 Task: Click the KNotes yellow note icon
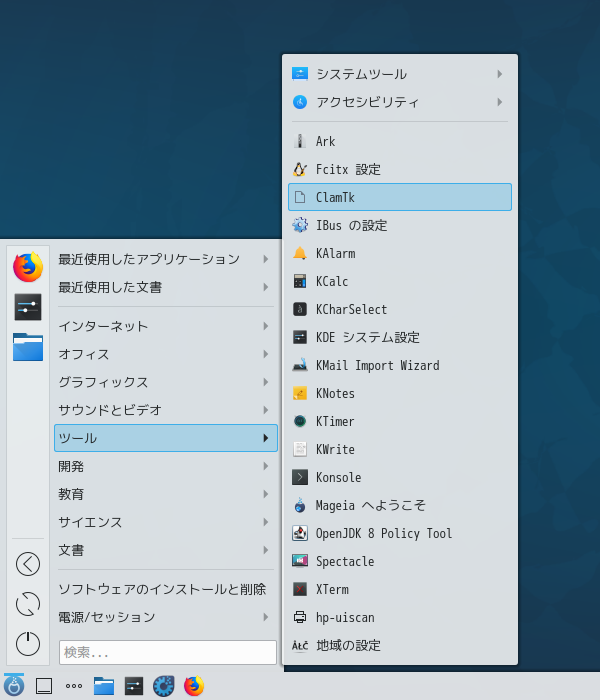point(300,393)
